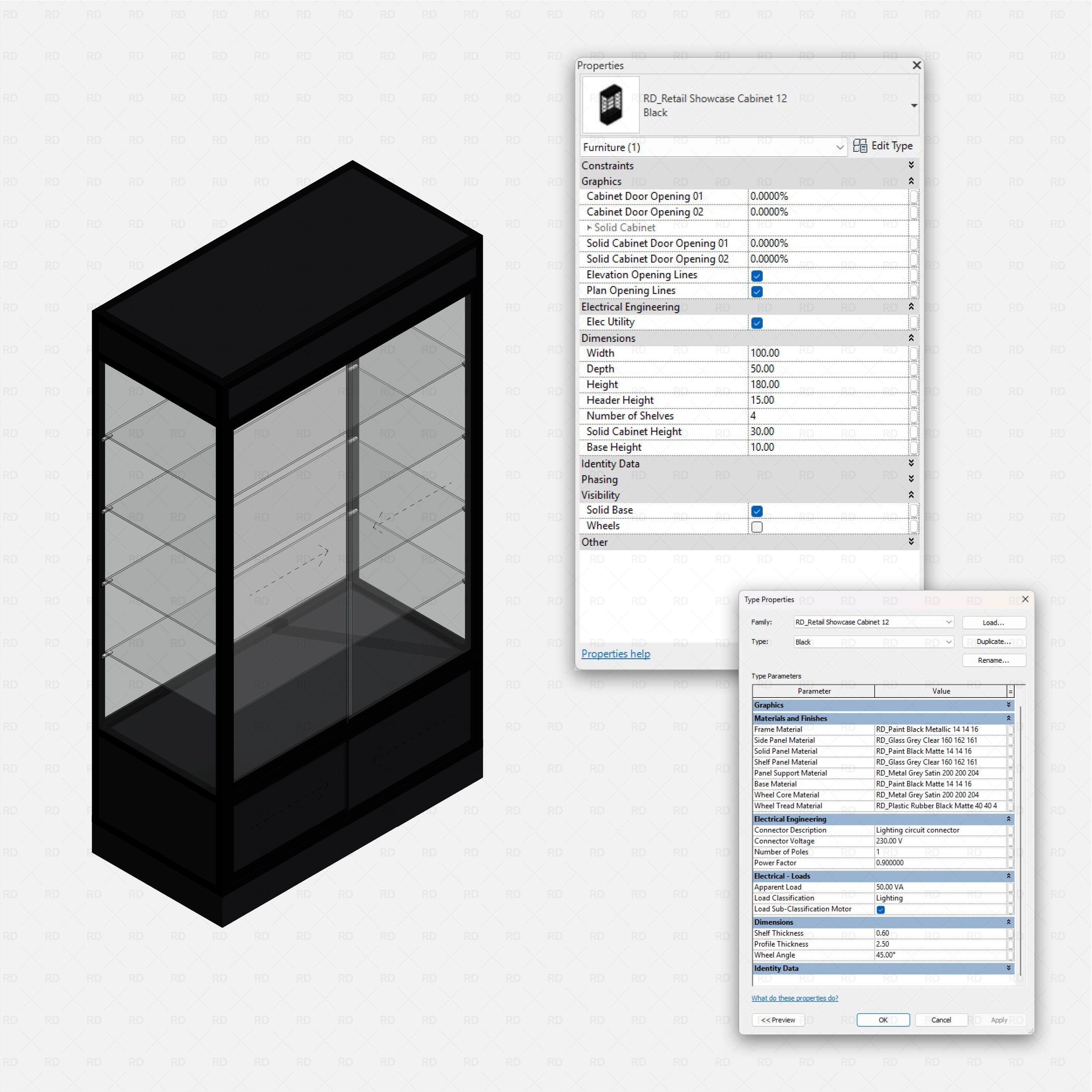This screenshot has height=1092, width=1092.
Task: Click associate button beside Width parameter
Action: click(914, 353)
